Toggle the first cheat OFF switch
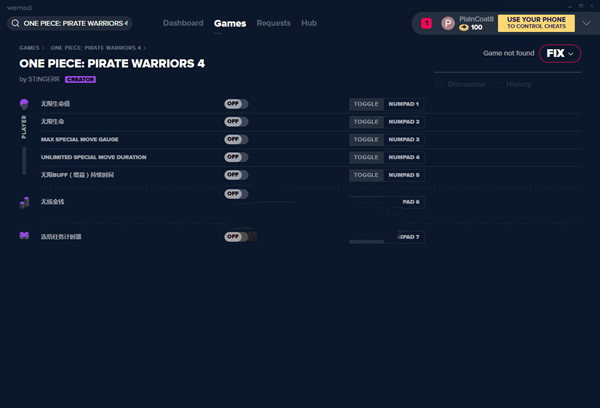 click(236, 104)
